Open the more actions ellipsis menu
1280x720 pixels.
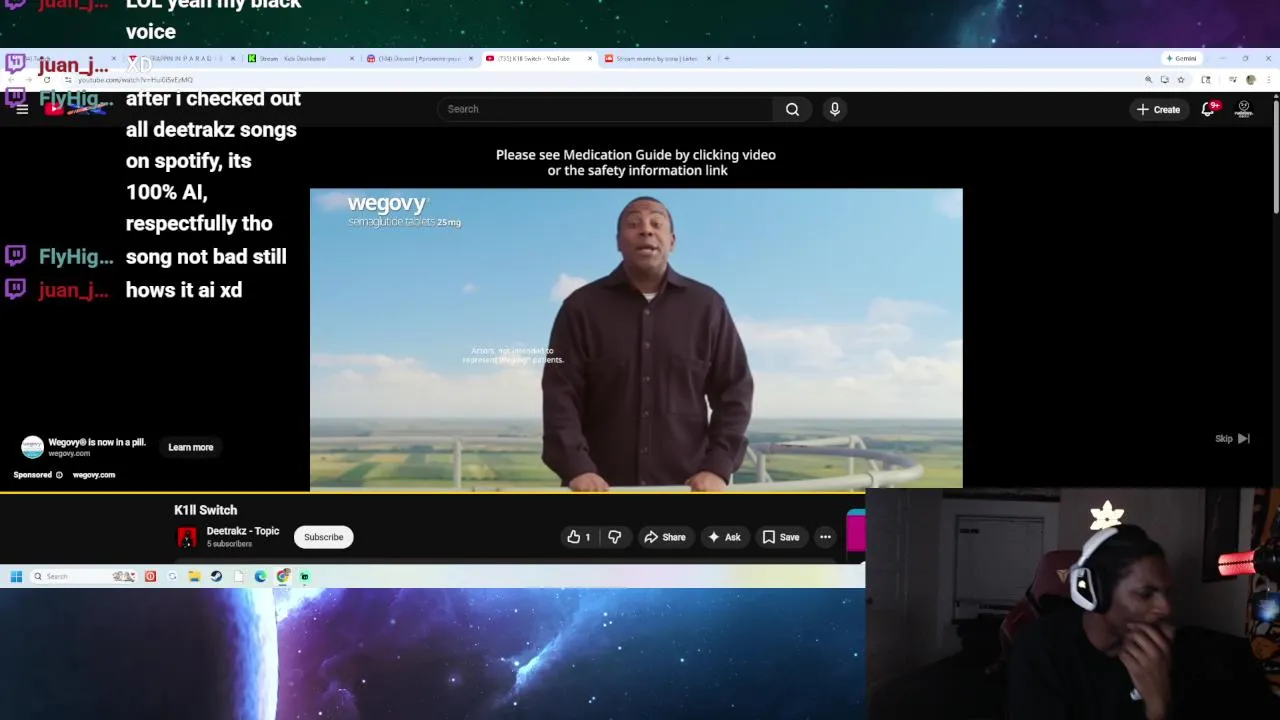coord(825,537)
